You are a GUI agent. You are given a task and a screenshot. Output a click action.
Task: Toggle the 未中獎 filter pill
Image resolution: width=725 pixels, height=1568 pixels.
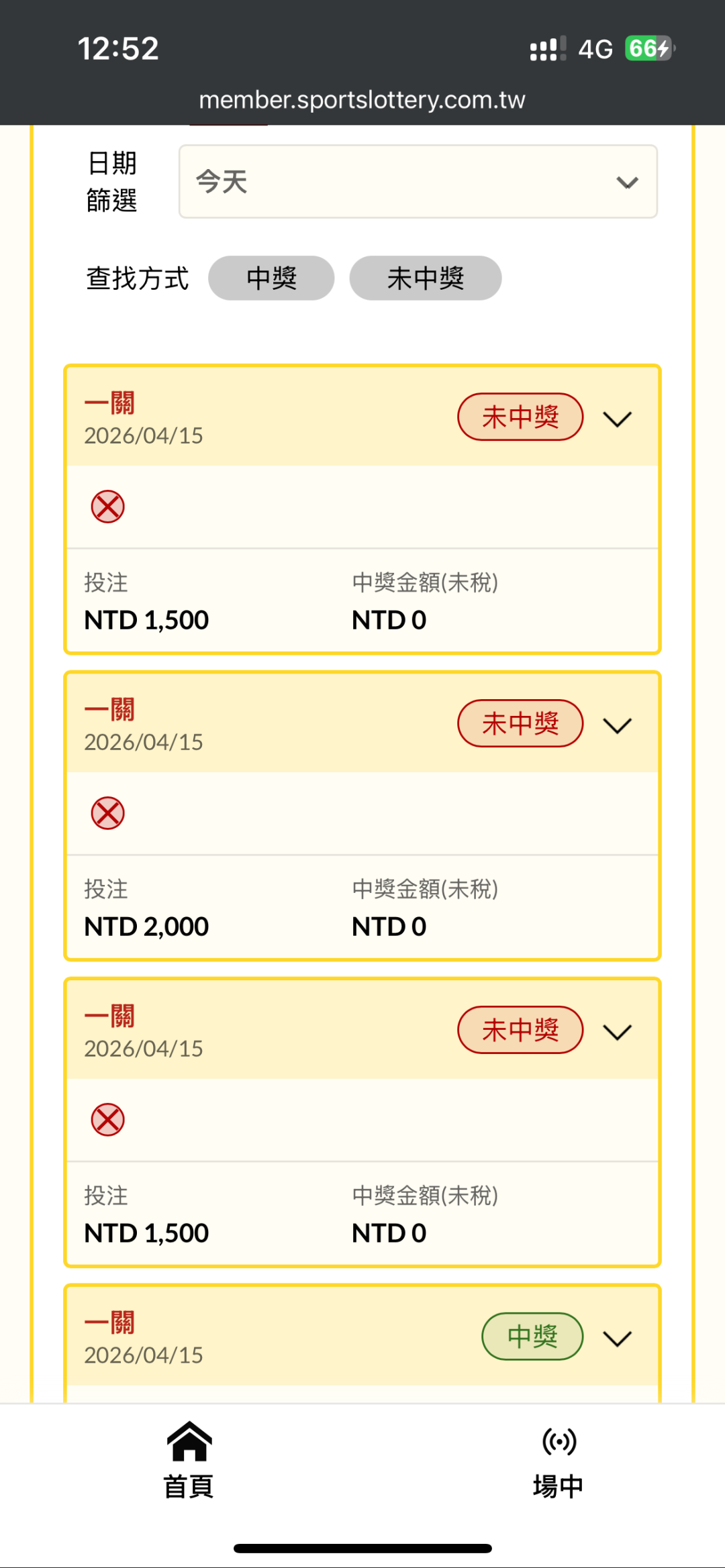pos(425,278)
